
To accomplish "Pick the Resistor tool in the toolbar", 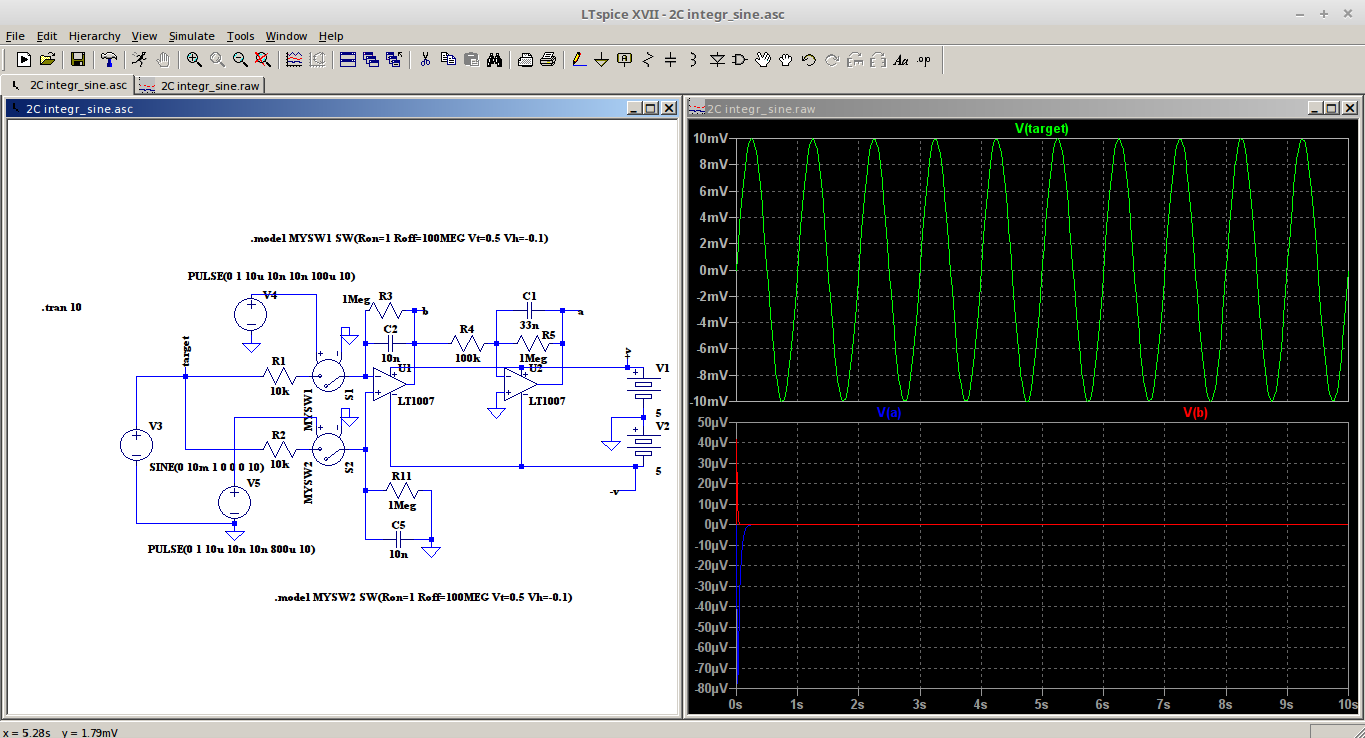I will click(647, 60).
